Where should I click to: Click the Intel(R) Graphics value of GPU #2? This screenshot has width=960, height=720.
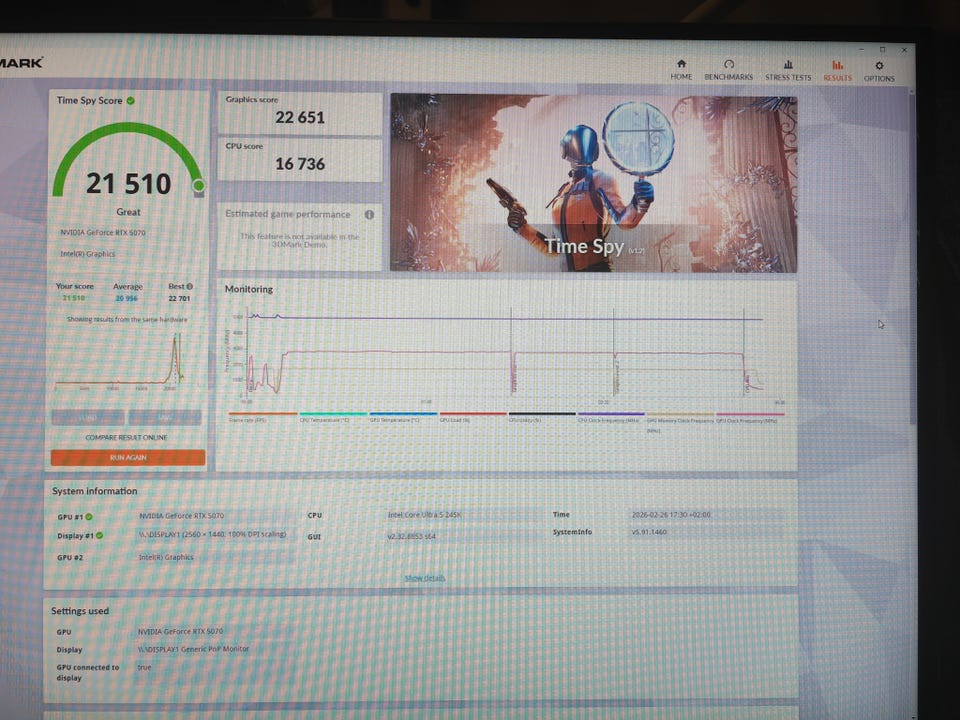pyautogui.click(x=166, y=557)
